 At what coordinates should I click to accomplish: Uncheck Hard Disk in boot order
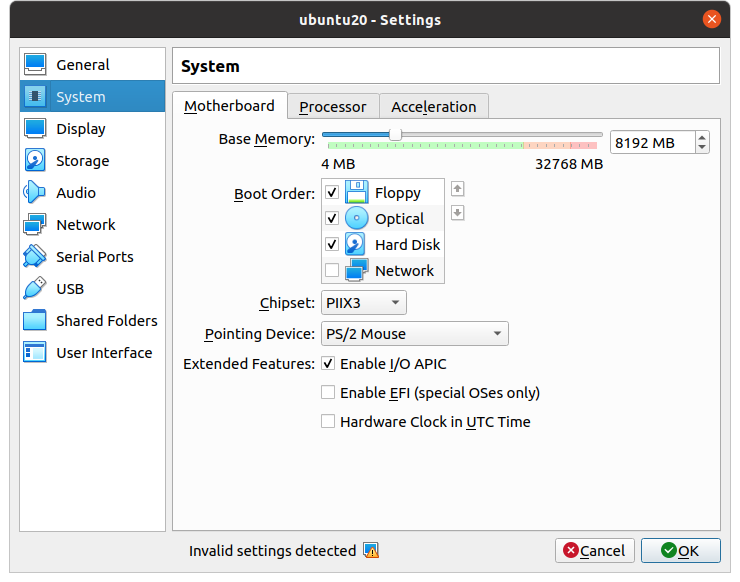[332, 244]
